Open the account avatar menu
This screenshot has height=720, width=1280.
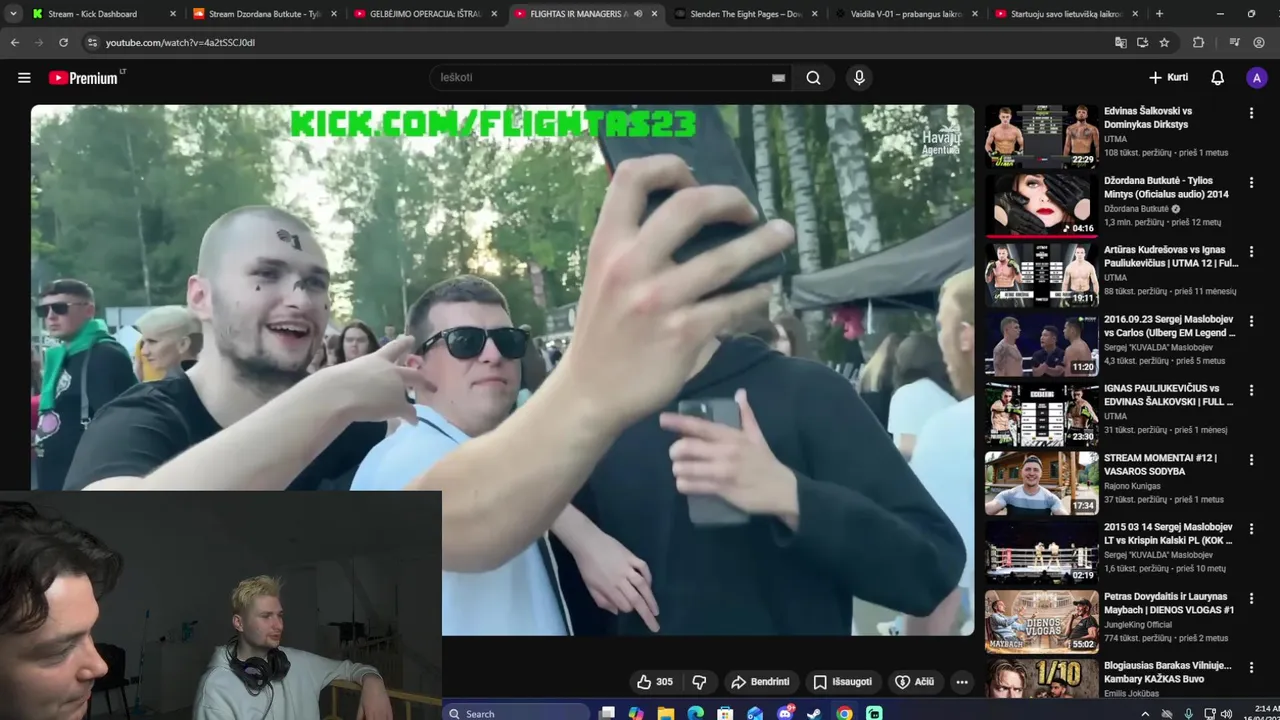click(x=1257, y=77)
